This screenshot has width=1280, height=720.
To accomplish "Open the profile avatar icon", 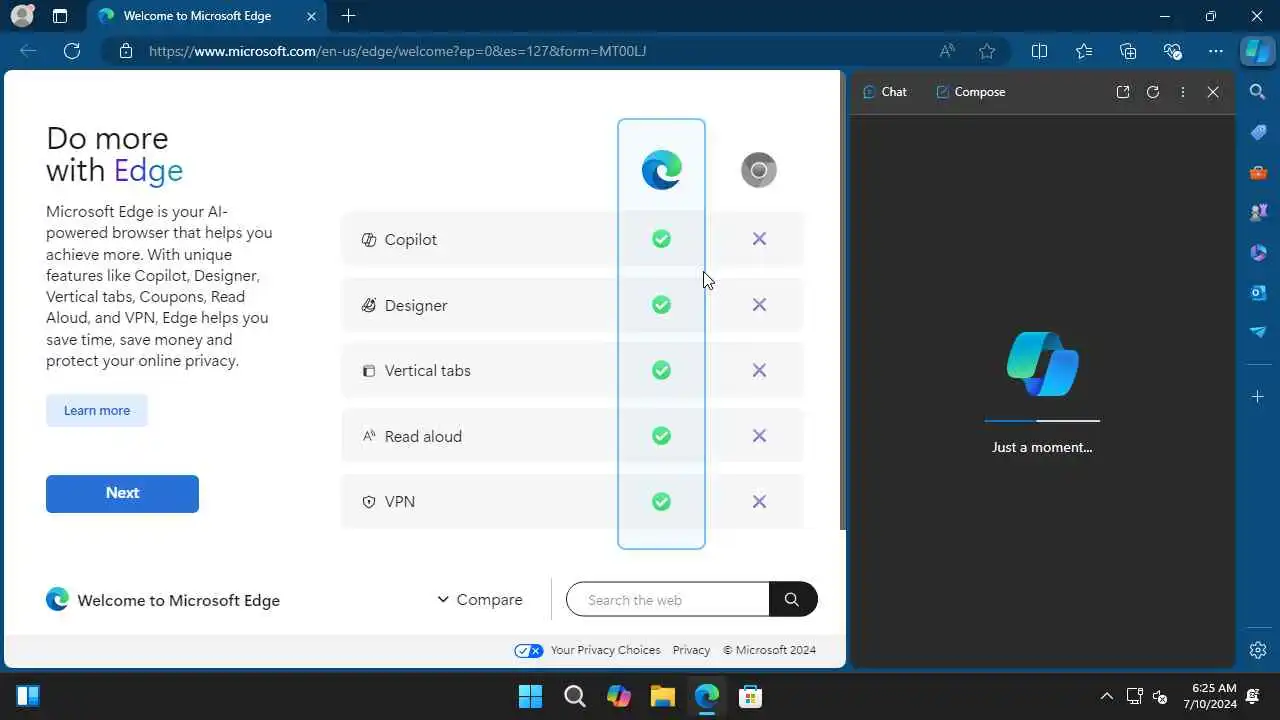I will 21,16.
